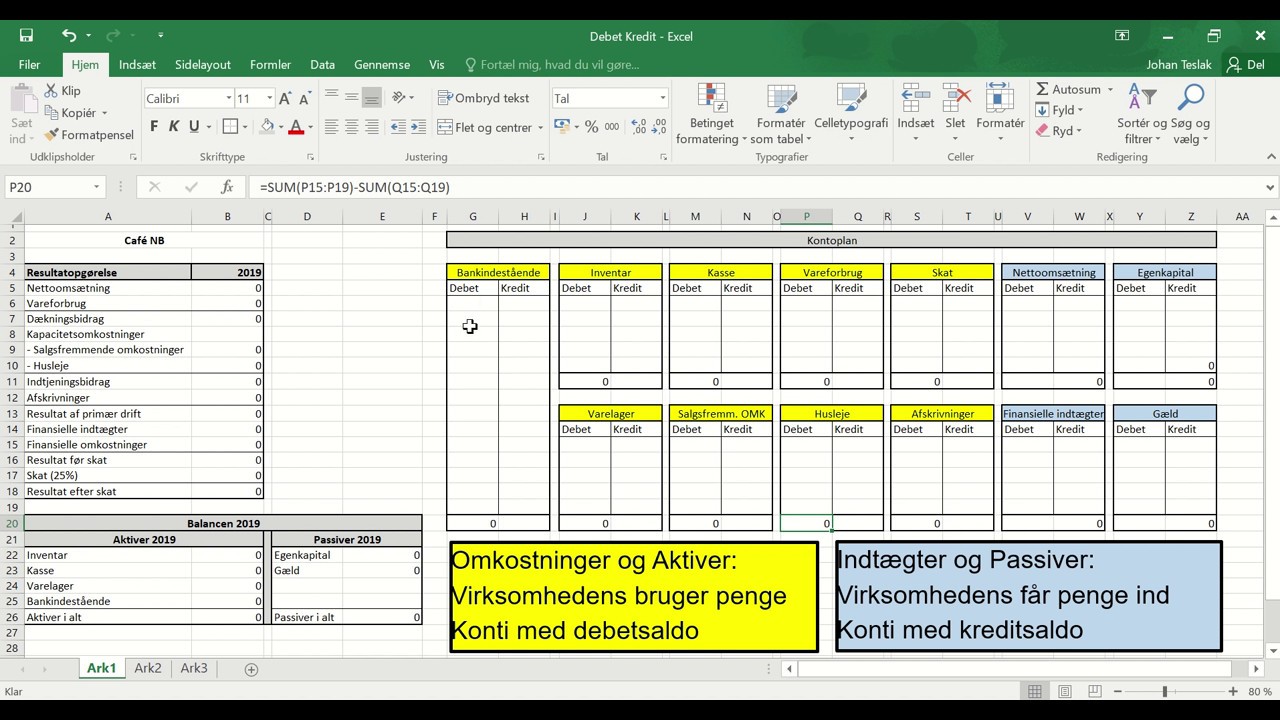
Task: Switch to sheet Ark2
Action: click(x=148, y=668)
